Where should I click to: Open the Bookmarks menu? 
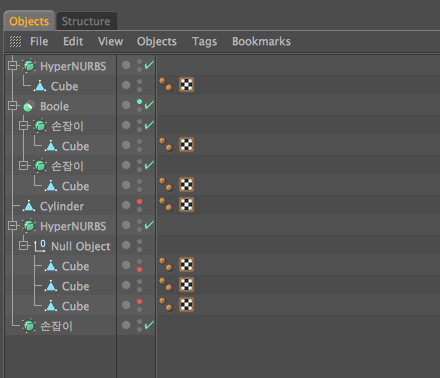[261, 41]
